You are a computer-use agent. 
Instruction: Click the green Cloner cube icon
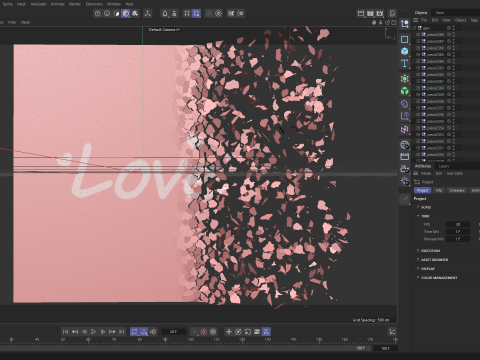[404, 91]
